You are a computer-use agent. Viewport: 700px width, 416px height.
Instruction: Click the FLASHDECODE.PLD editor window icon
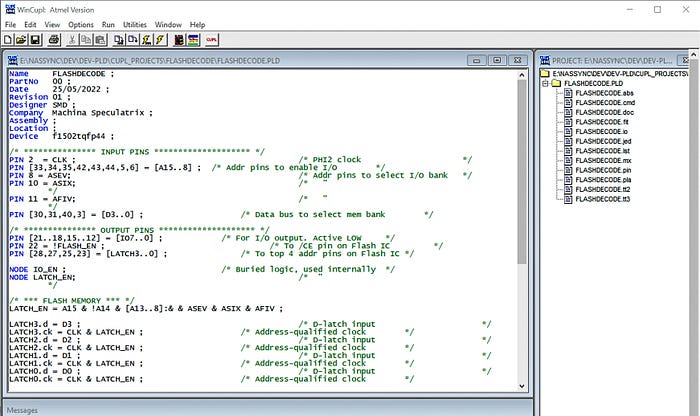tap(12, 60)
